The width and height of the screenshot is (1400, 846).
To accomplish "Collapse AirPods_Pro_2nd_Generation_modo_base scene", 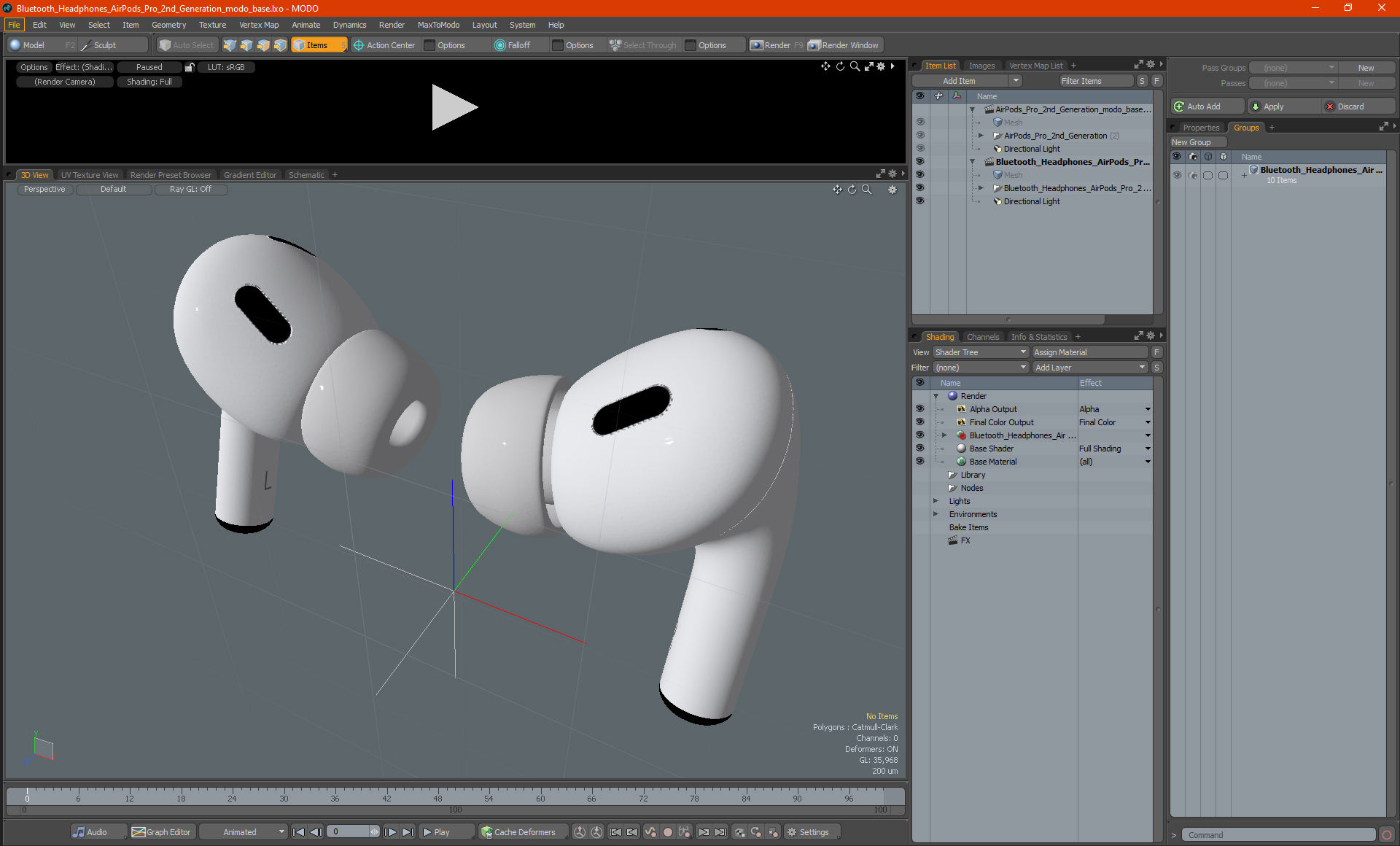I will [x=972, y=109].
